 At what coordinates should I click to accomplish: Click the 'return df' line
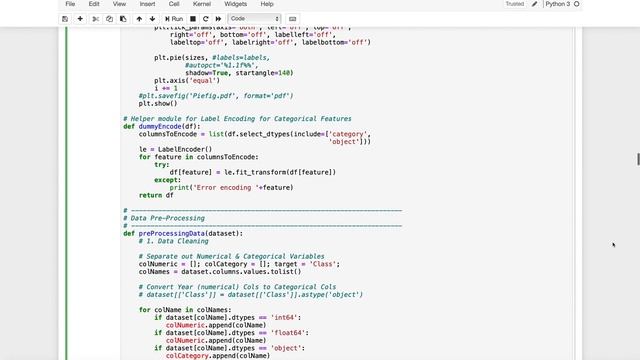coord(156,196)
